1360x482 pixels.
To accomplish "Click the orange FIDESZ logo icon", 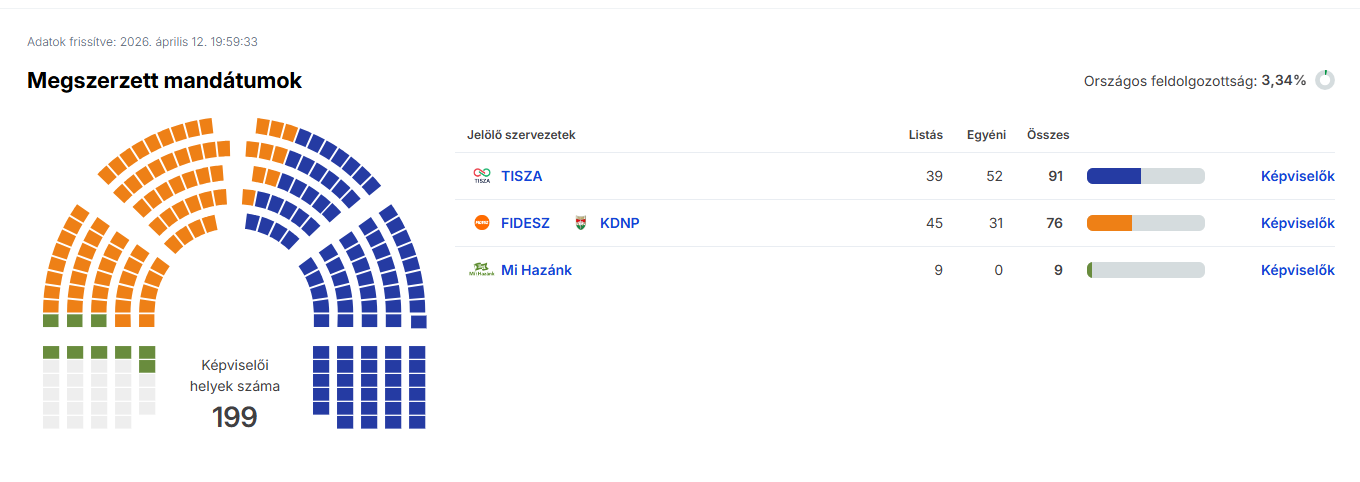I will pyautogui.click(x=482, y=223).
